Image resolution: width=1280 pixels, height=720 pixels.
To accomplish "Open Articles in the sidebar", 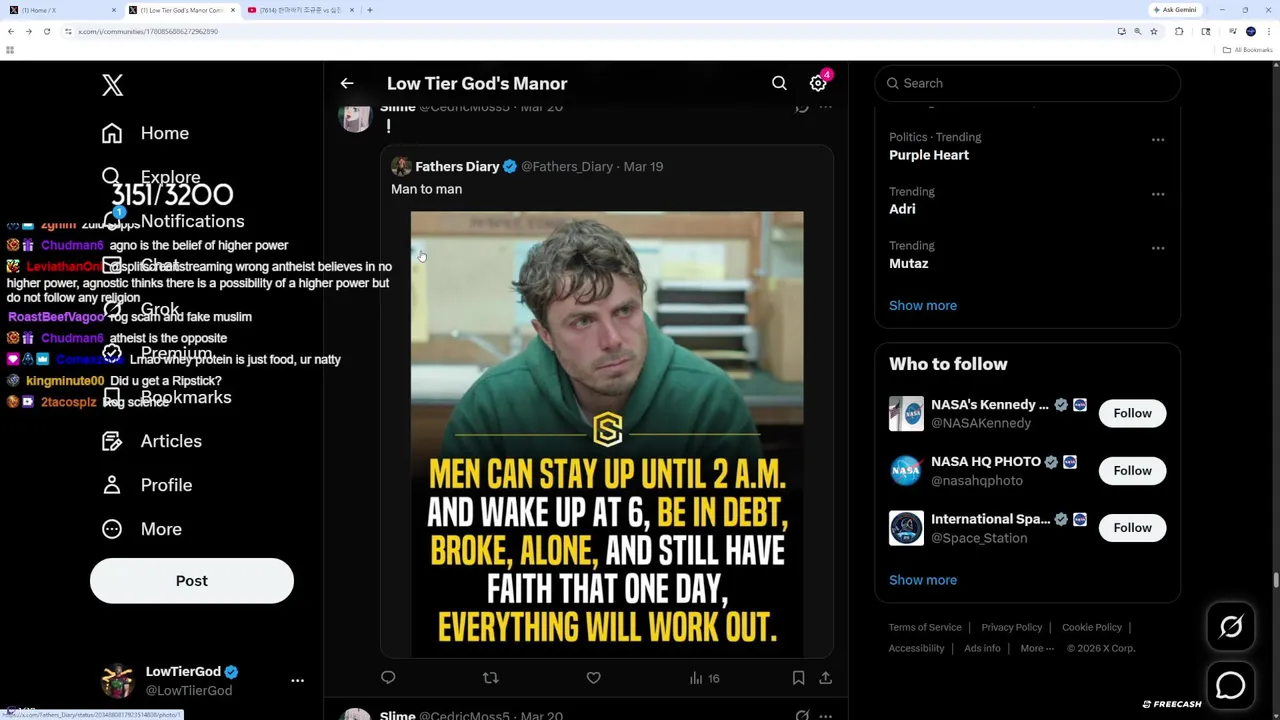I will [x=151, y=441].
